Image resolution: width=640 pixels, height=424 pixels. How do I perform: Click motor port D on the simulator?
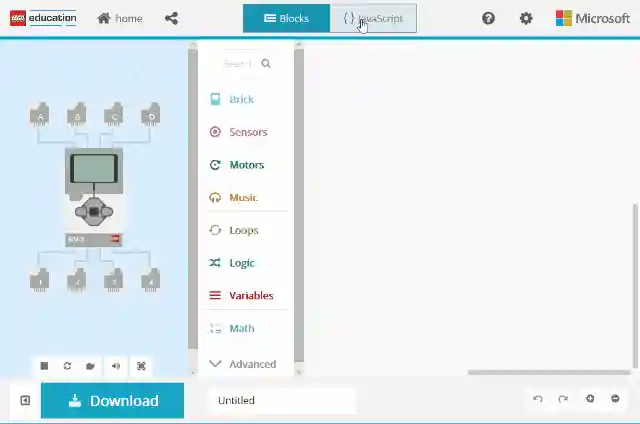pyautogui.click(x=151, y=115)
